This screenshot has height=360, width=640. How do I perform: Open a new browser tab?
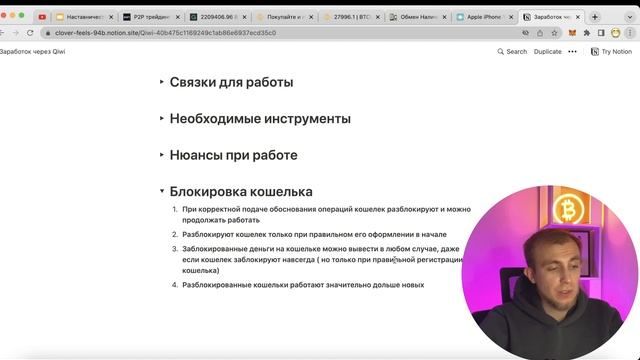(595, 17)
